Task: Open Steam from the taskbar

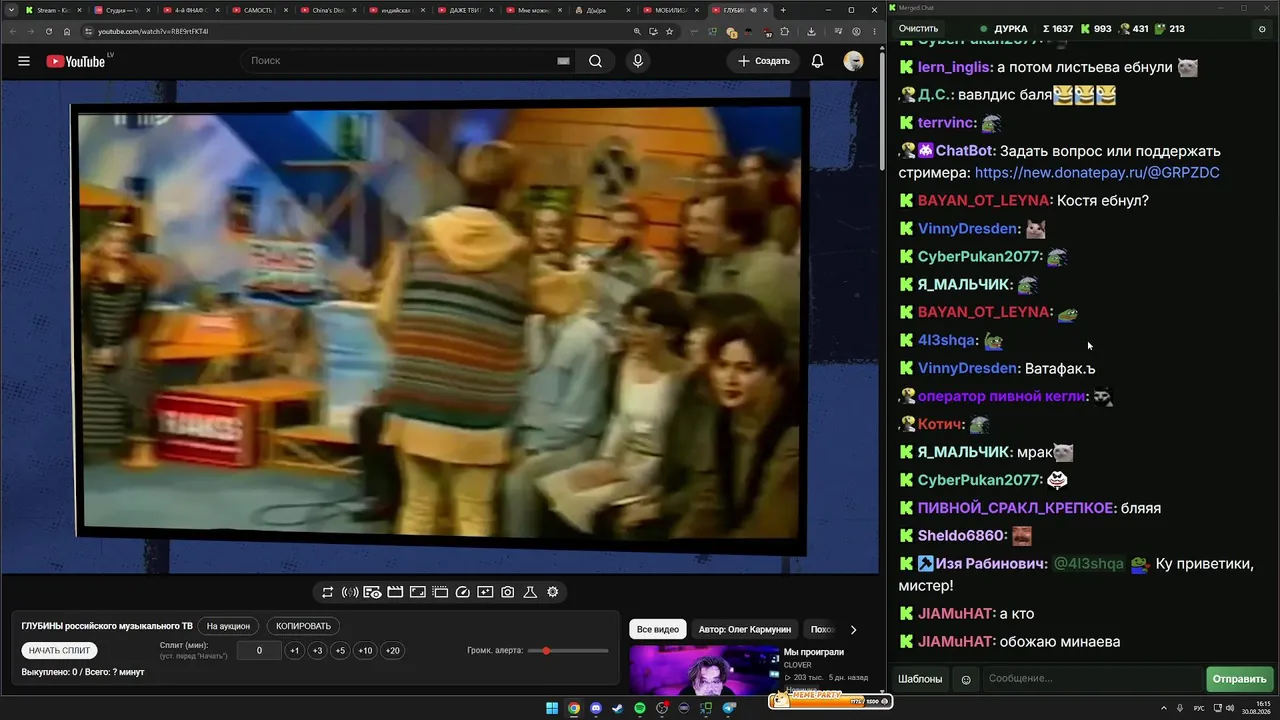Action: 618,709
